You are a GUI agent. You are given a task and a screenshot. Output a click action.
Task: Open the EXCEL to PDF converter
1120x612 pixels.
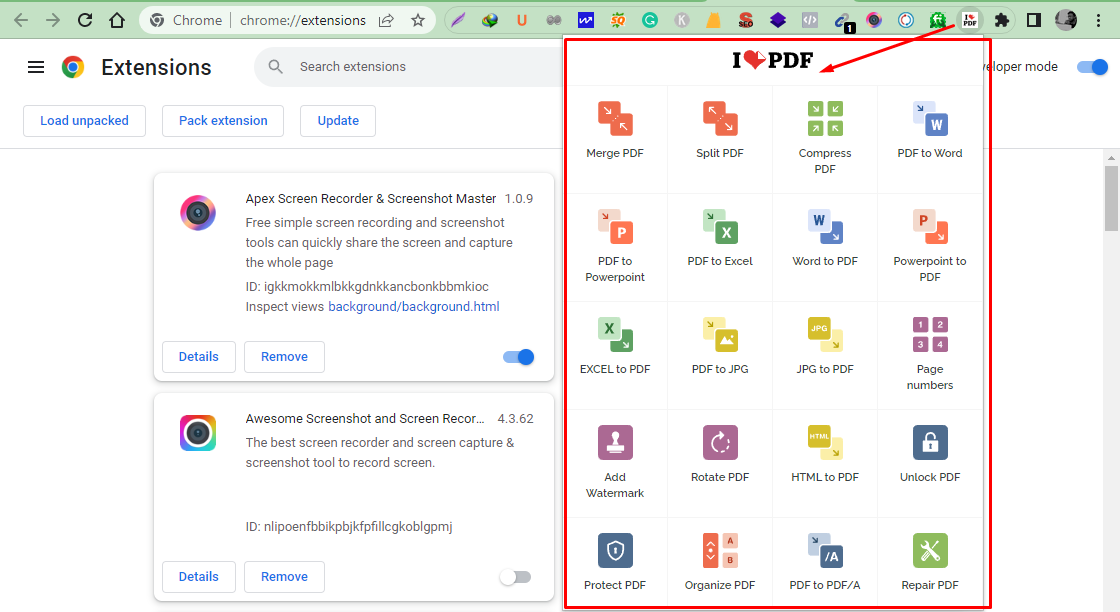click(615, 346)
